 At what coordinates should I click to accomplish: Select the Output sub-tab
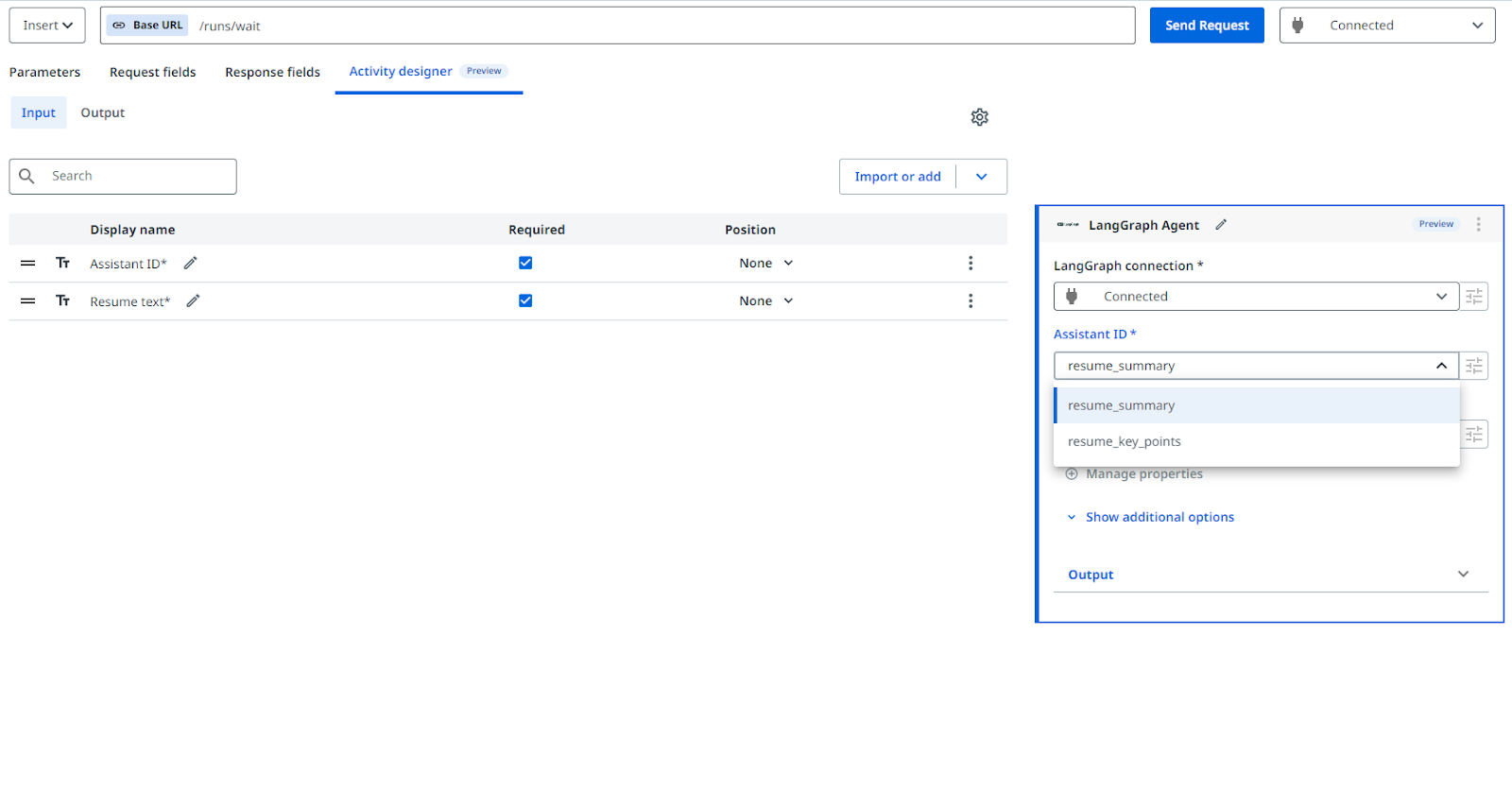[103, 112]
